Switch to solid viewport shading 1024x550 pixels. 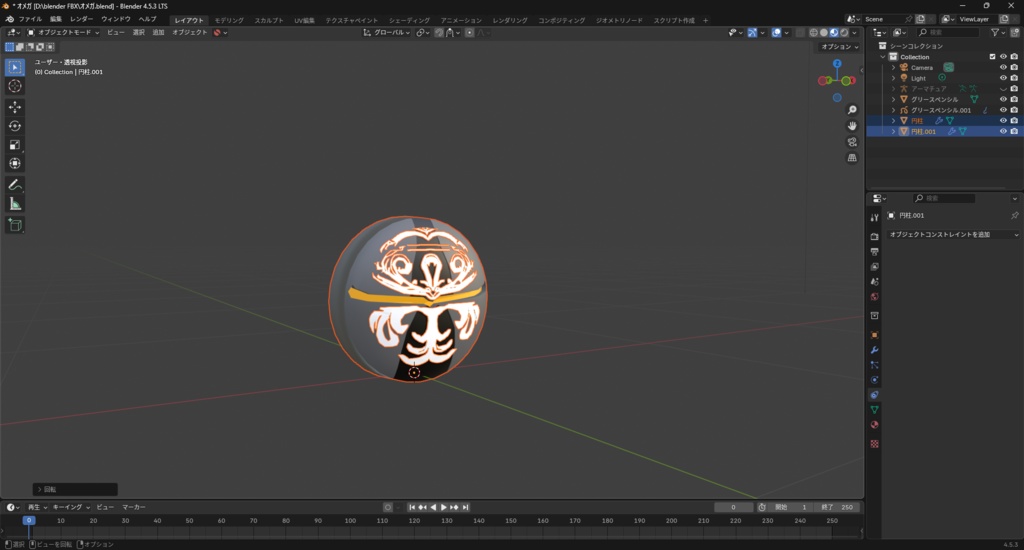pyautogui.click(x=824, y=33)
